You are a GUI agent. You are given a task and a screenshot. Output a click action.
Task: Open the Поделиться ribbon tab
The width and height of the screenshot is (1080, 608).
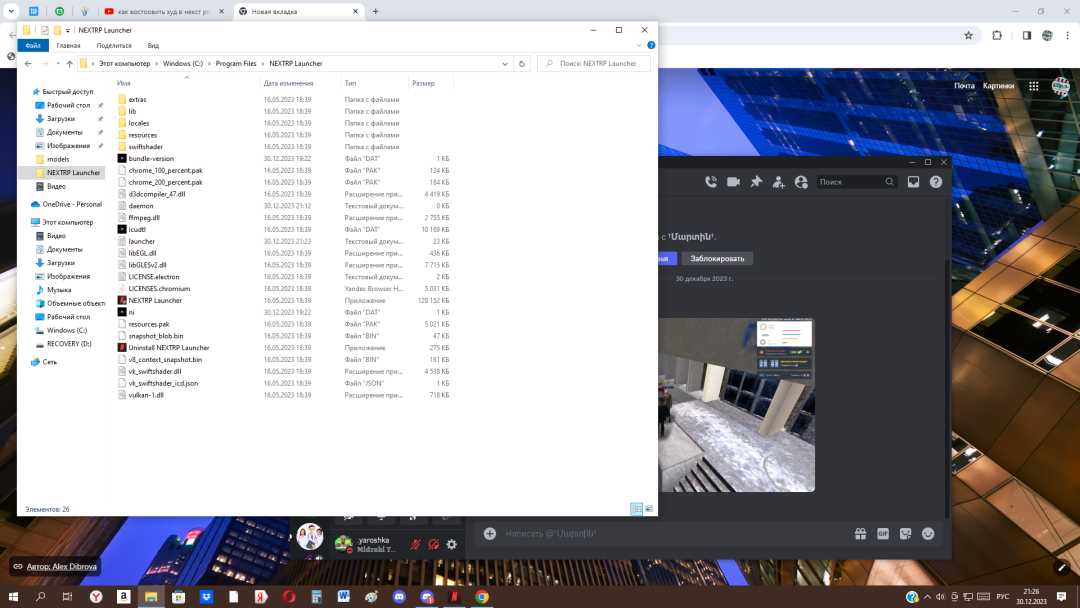[x=114, y=45]
